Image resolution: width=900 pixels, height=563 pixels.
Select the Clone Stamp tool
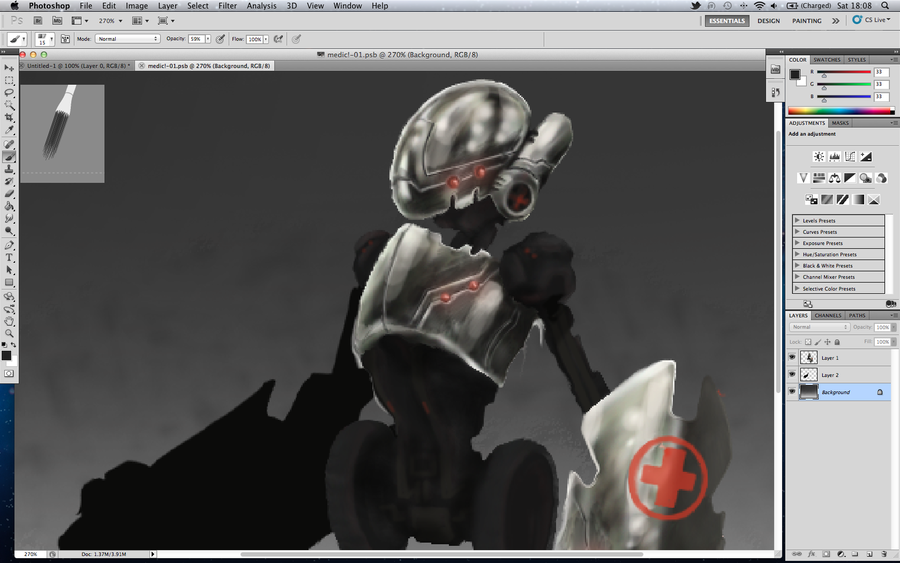9,169
